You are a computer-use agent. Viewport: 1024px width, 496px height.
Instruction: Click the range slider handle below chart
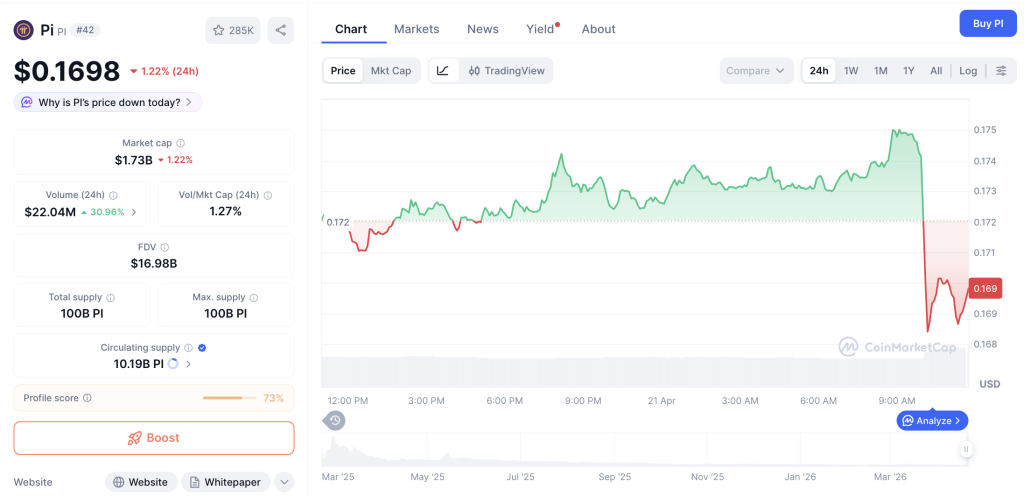pos(966,449)
